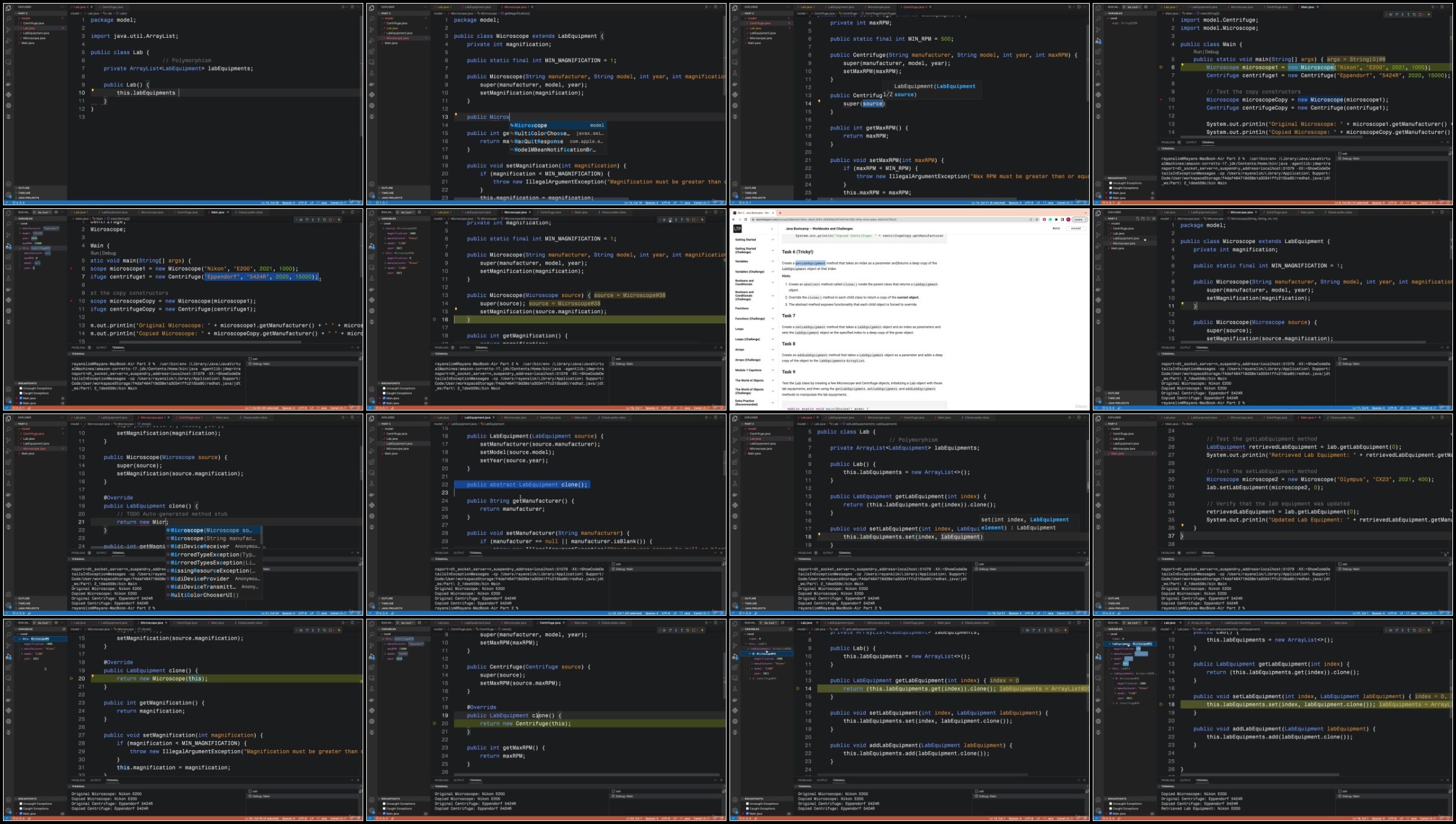
Task: Open Docker view in the 'package model' Lab.java frame
Action: click(x=8, y=84)
